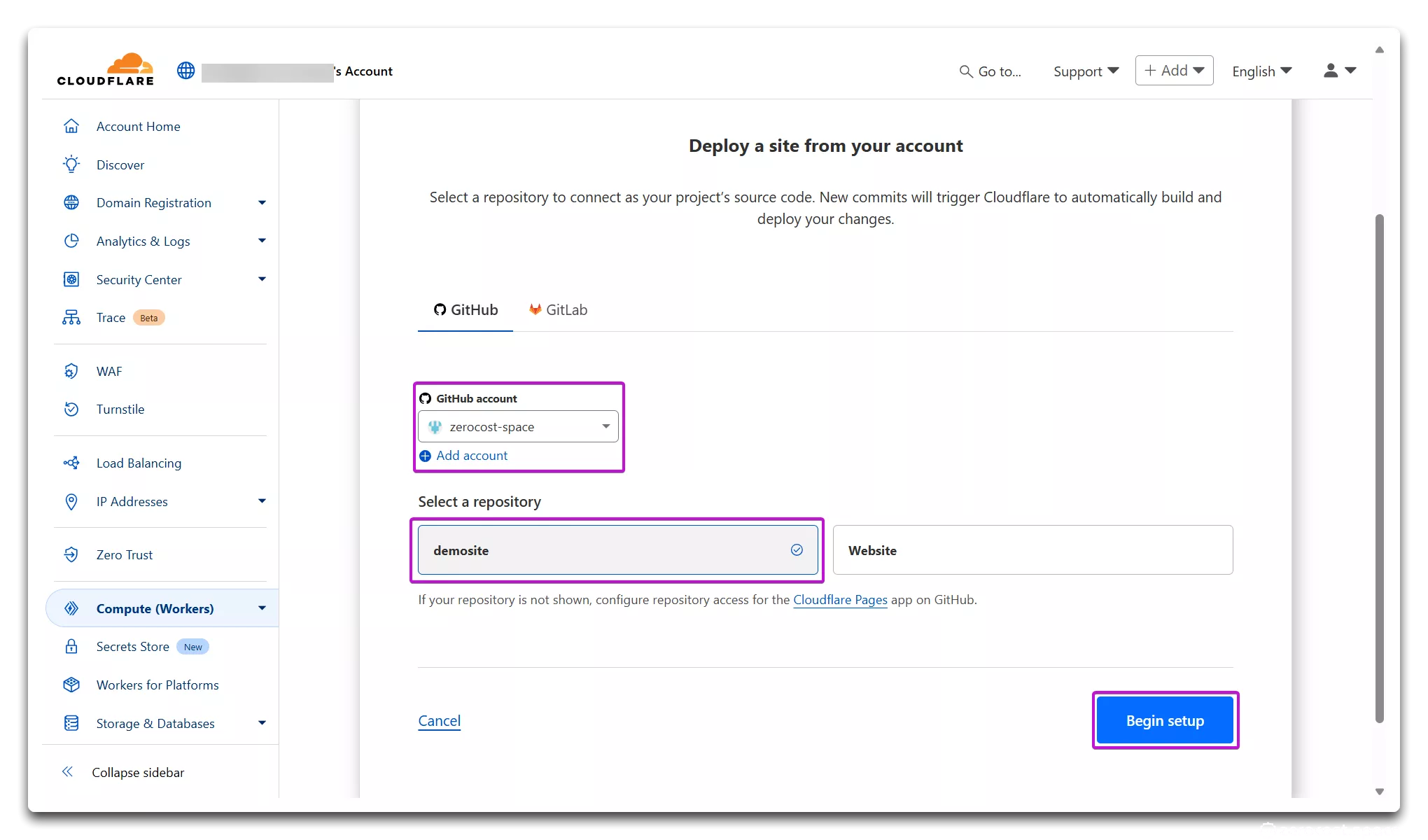Viewport: 1428px width, 840px height.
Task: Open Load Balancing in sidebar
Action: tap(139, 463)
